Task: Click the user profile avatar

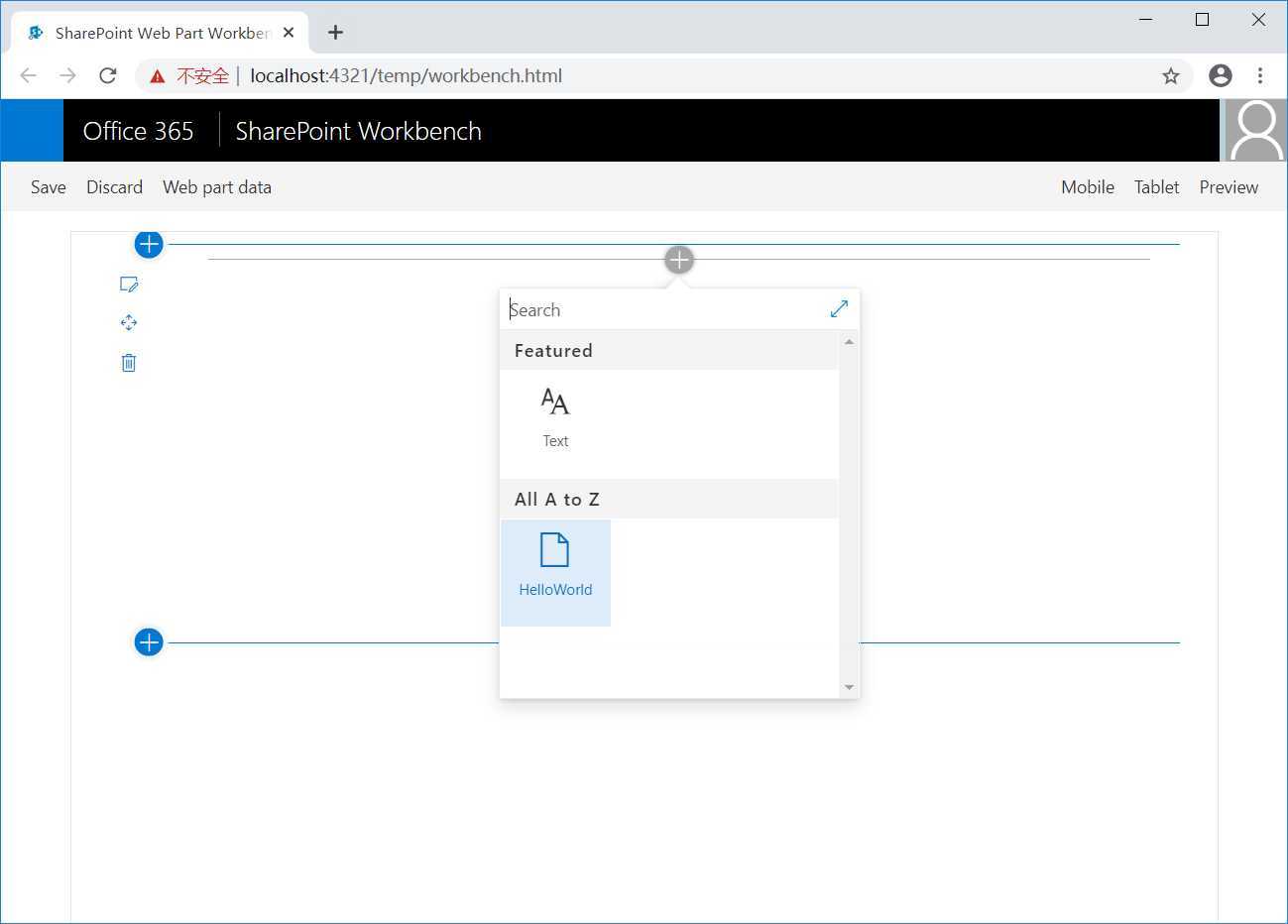Action: (x=1255, y=130)
